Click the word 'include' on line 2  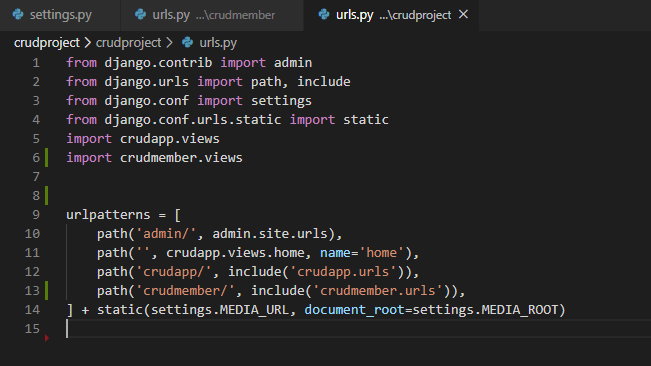[x=324, y=82]
